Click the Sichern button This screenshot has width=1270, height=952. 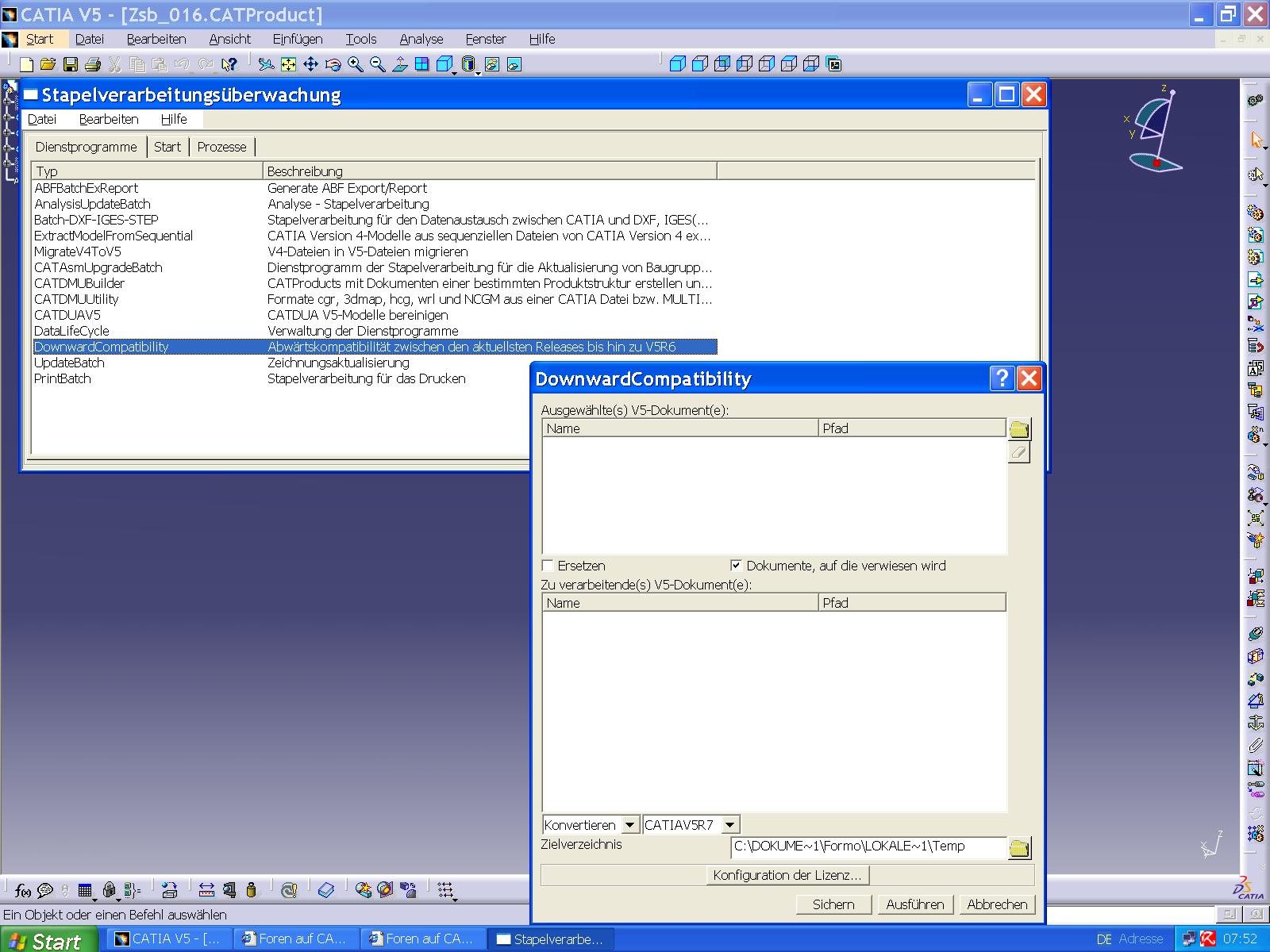pyautogui.click(x=834, y=904)
